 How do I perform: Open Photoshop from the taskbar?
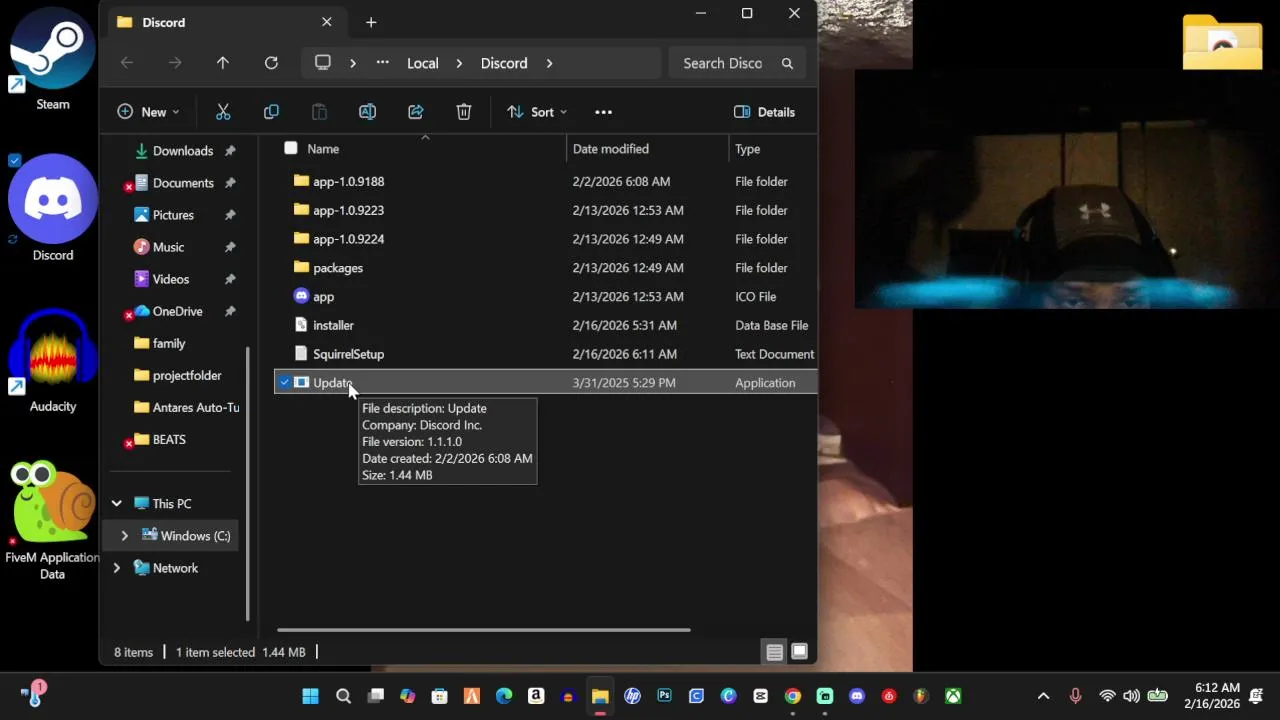pyautogui.click(x=664, y=696)
